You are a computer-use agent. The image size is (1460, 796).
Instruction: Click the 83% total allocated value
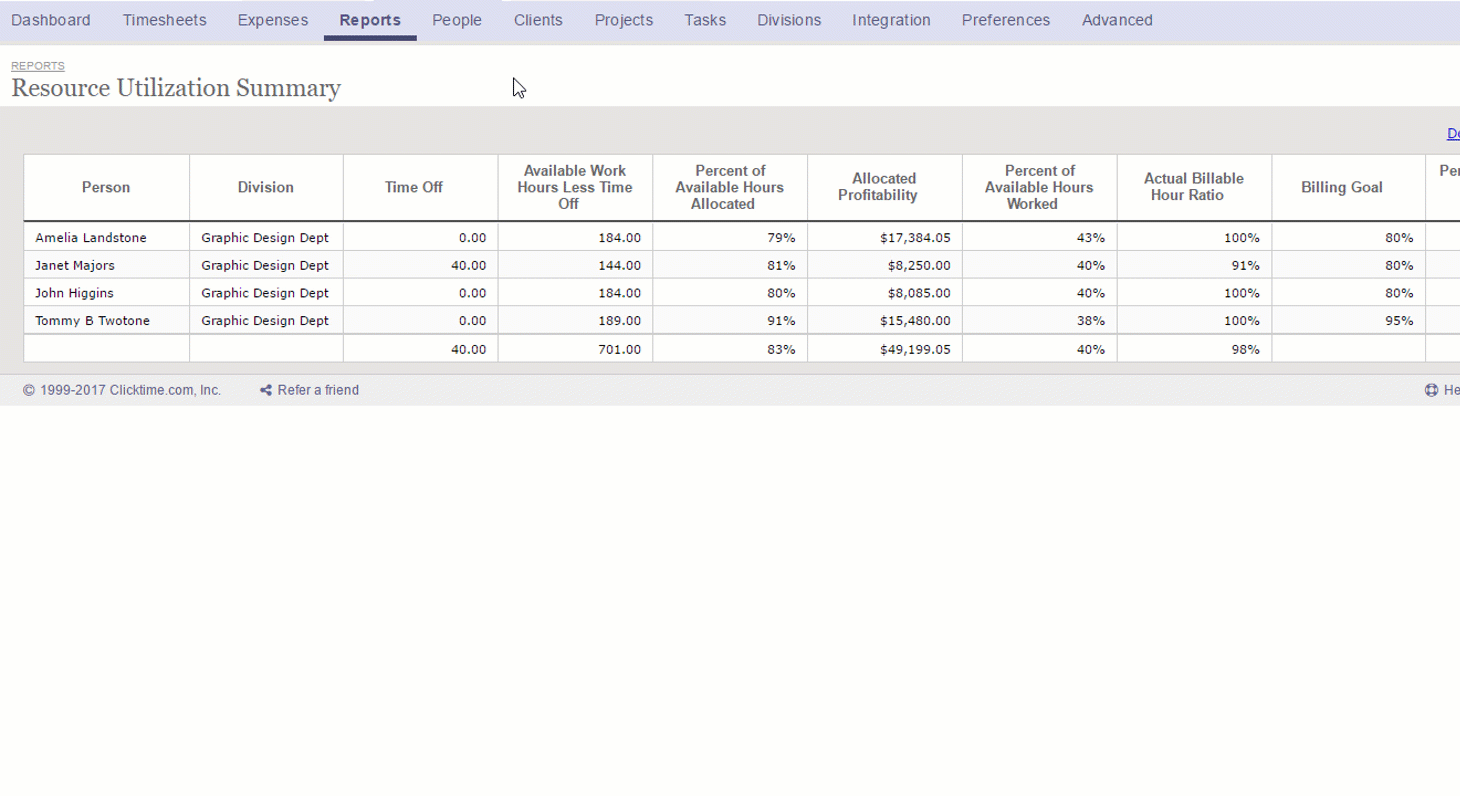(781, 350)
